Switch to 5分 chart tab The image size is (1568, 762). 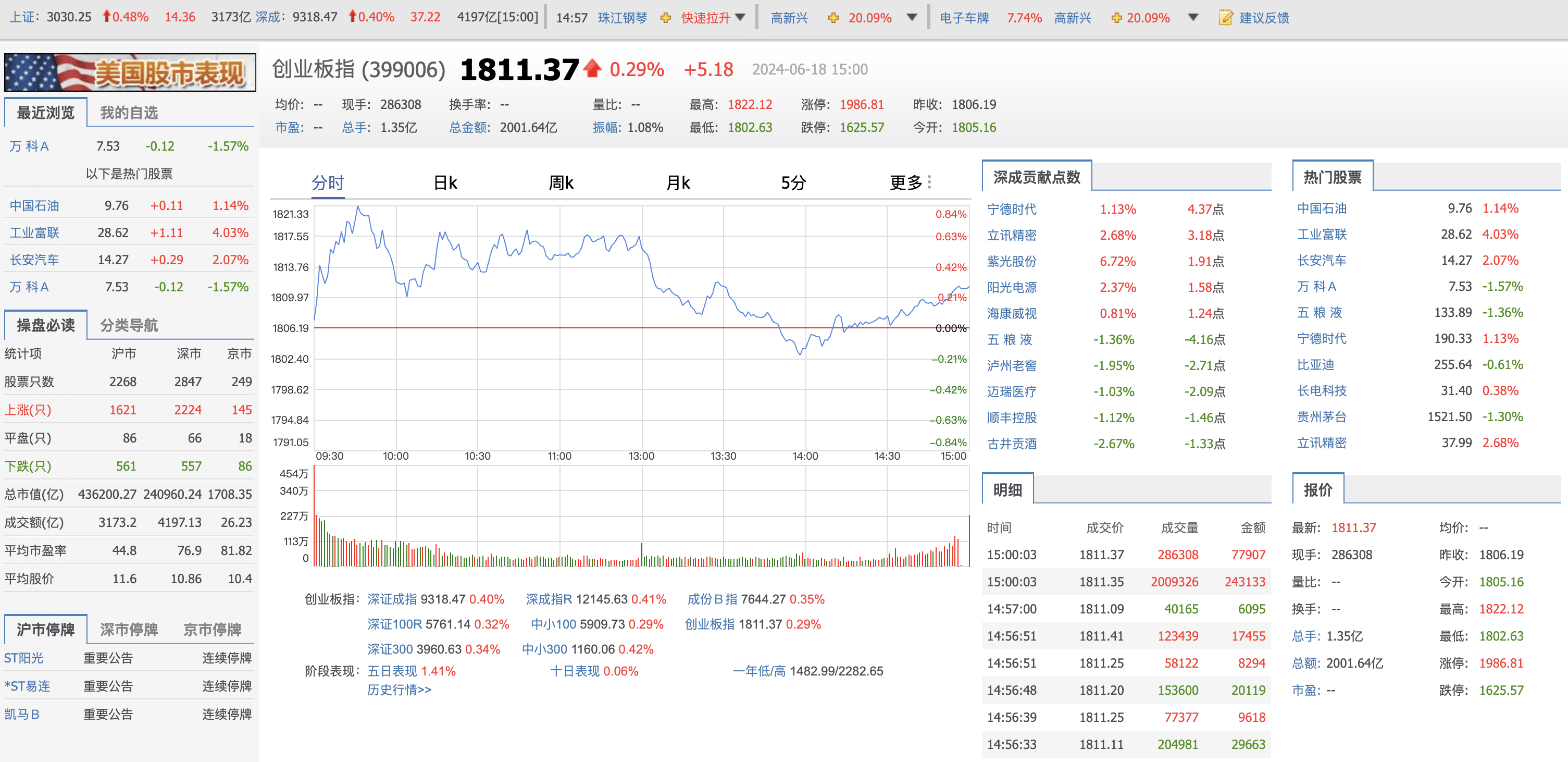tap(794, 182)
